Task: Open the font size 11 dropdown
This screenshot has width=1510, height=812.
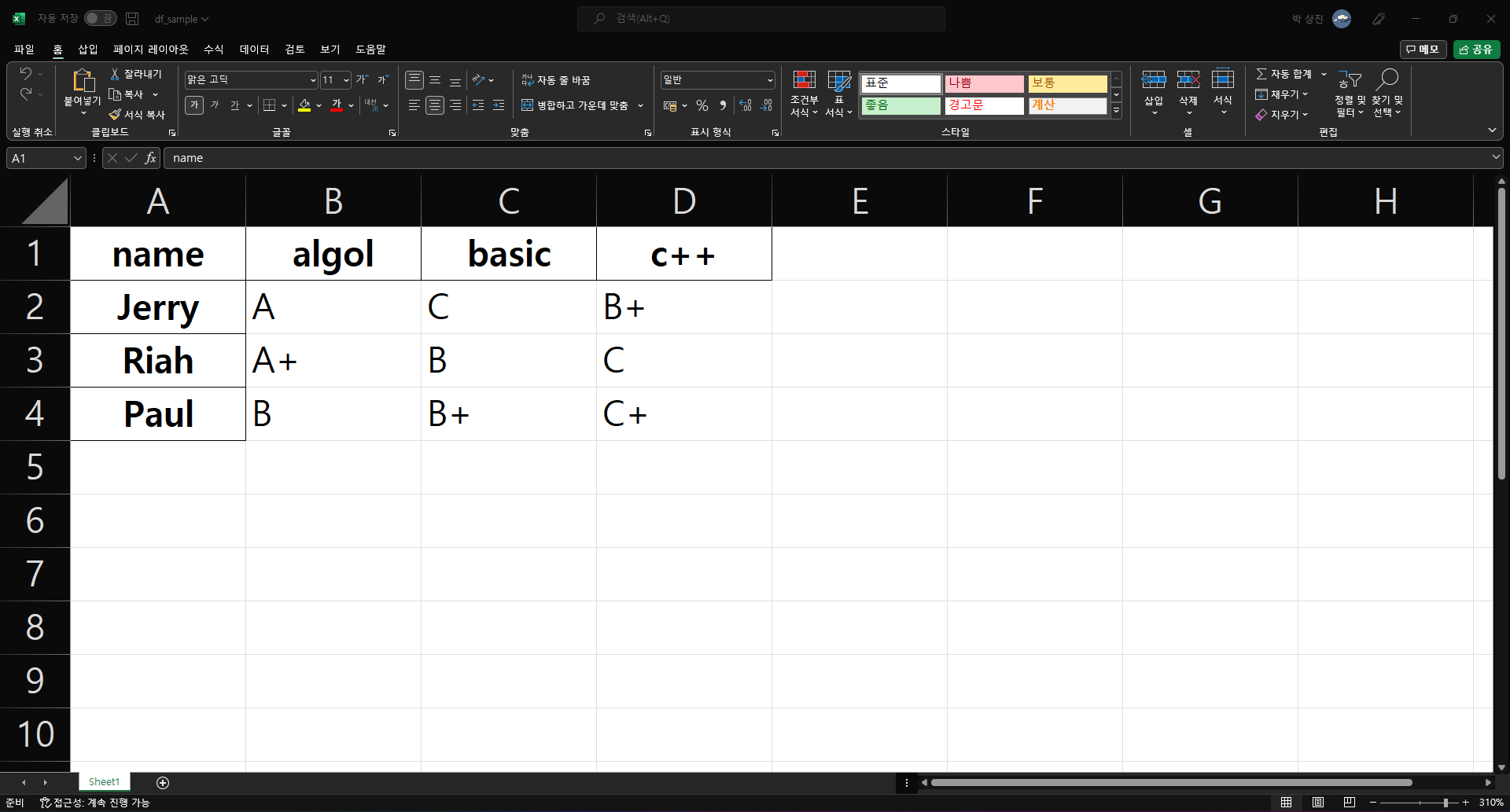Action: [x=346, y=80]
